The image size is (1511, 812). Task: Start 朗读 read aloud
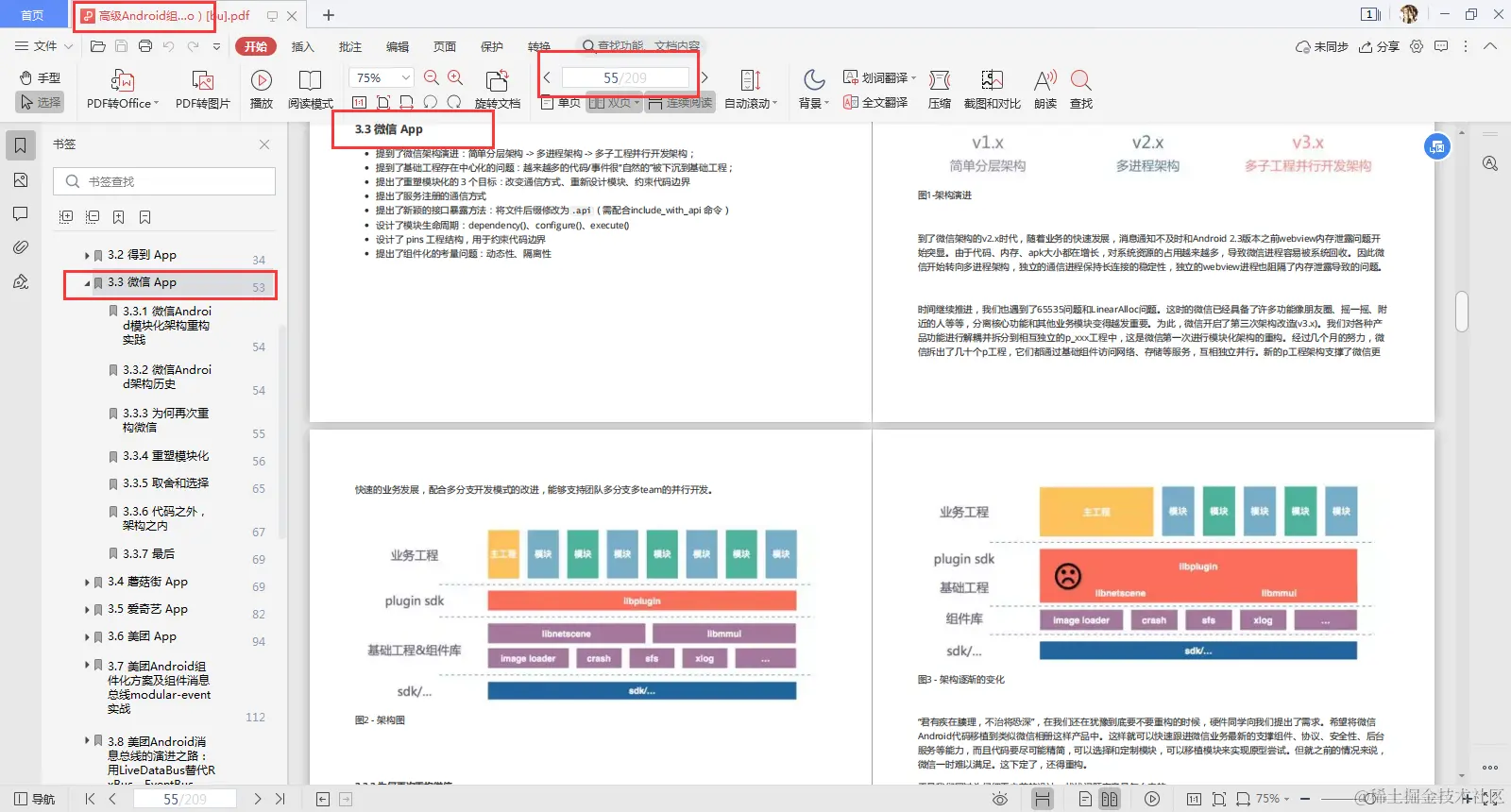point(1045,90)
